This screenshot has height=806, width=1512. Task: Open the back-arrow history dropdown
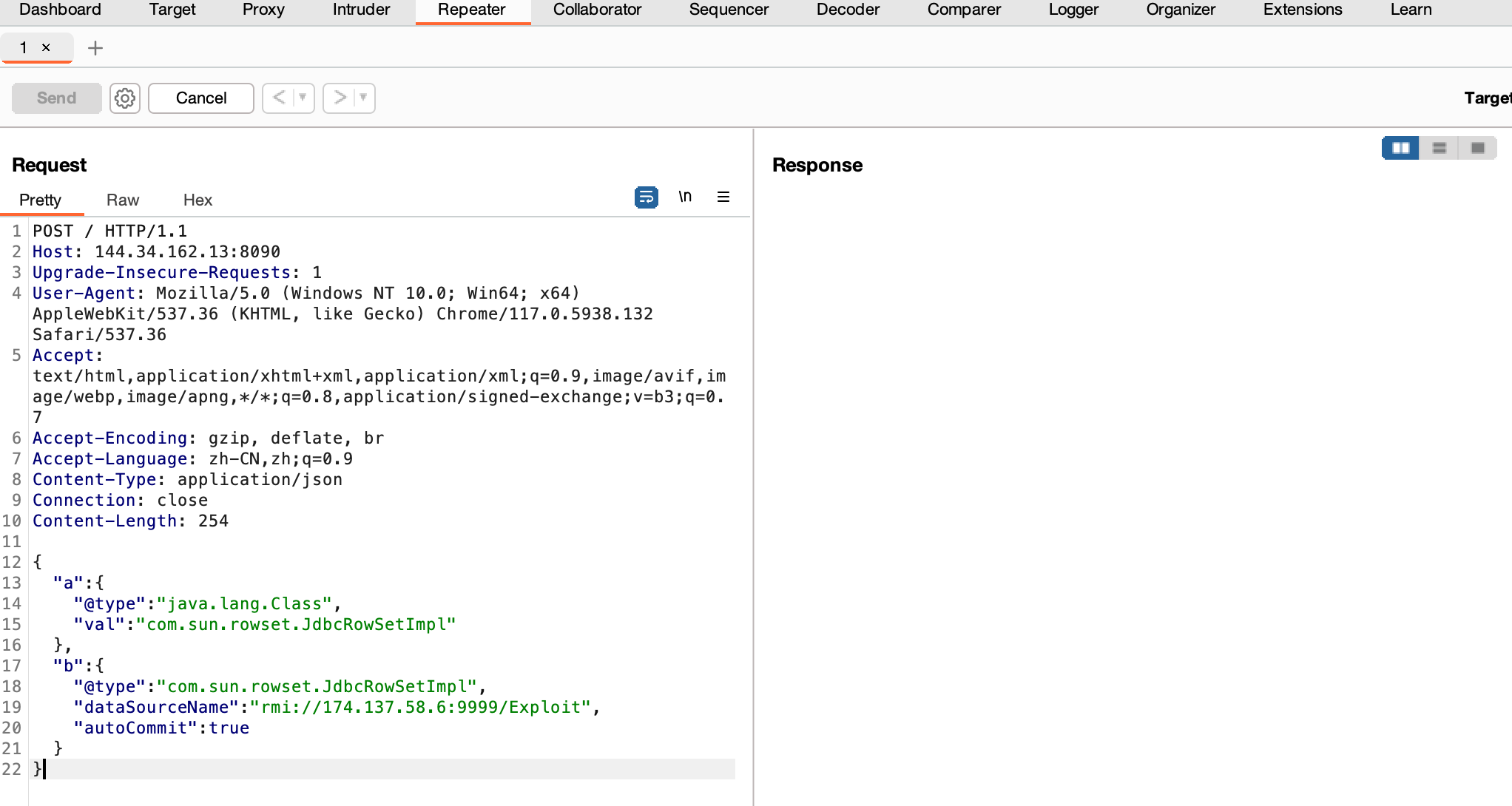(300, 98)
